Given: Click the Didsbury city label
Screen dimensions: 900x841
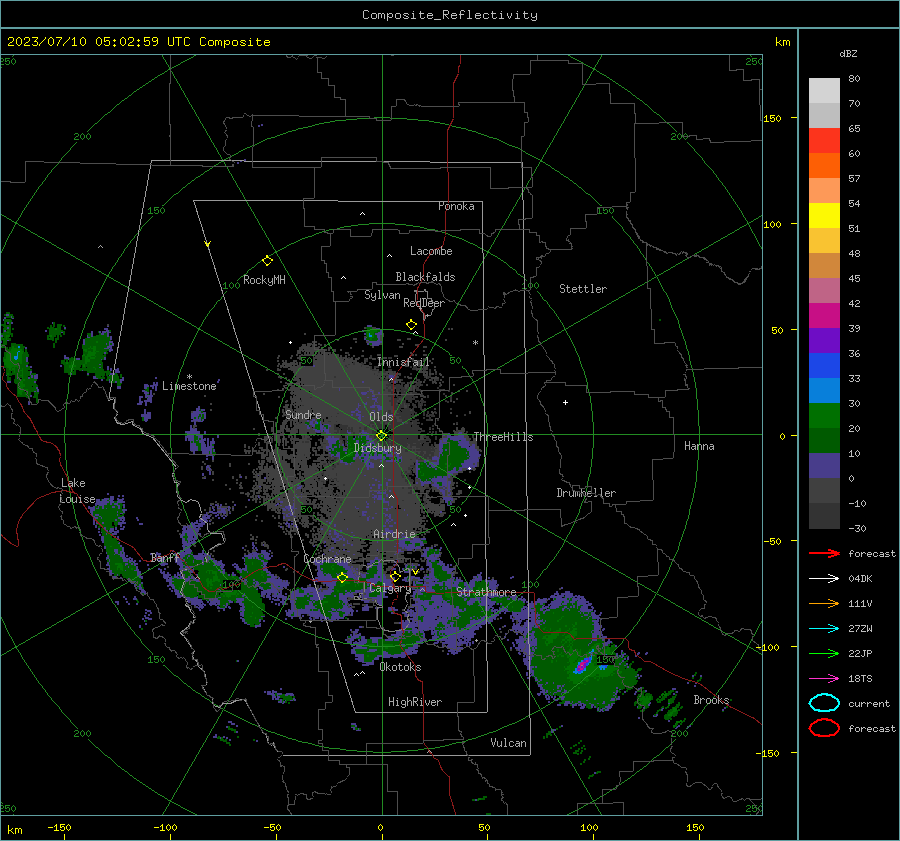Looking at the screenshot, I should [x=378, y=448].
